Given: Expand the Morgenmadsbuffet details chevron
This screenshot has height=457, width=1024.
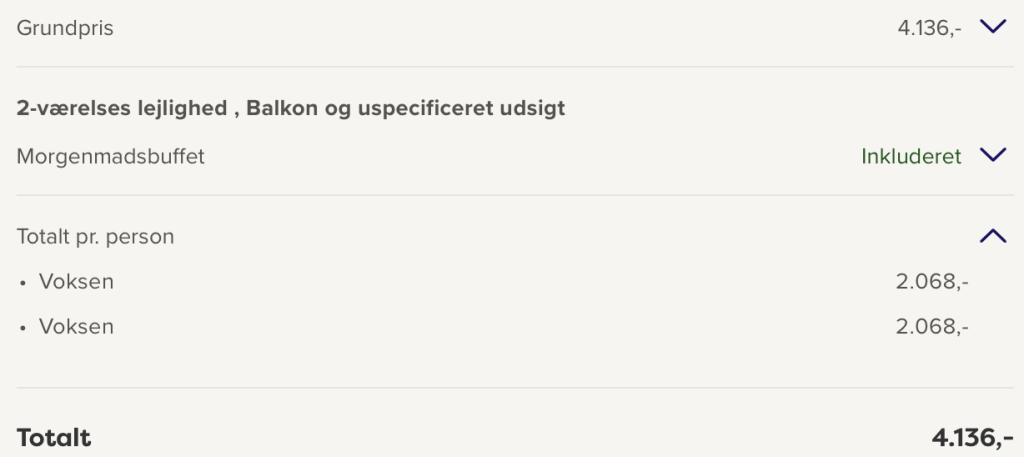Looking at the screenshot, I should [x=992, y=156].
